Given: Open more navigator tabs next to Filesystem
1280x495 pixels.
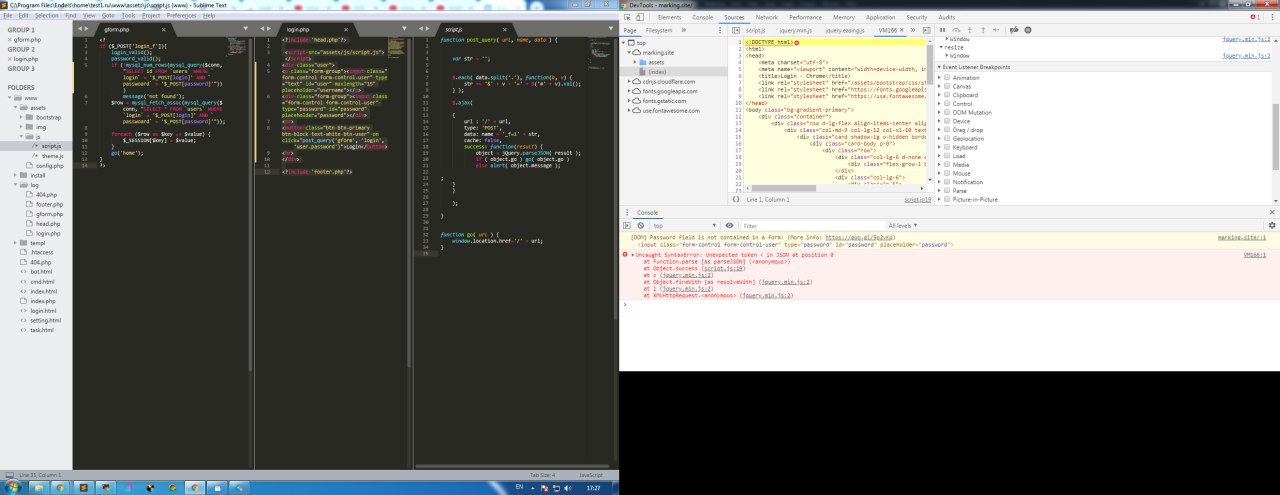Looking at the screenshot, I should point(683,31).
